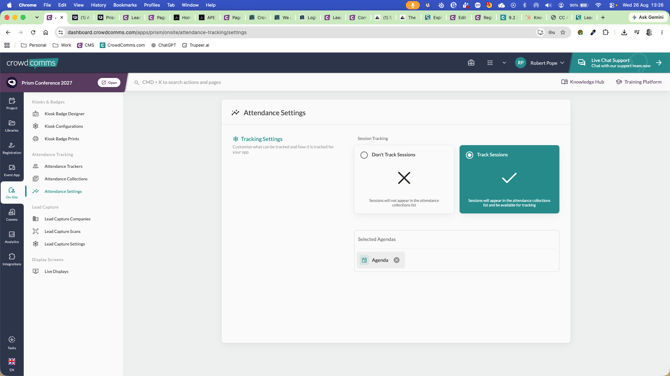Image resolution: width=670 pixels, height=376 pixels.
Task: Click the UK flag language selector
Action: click(12, 361)
